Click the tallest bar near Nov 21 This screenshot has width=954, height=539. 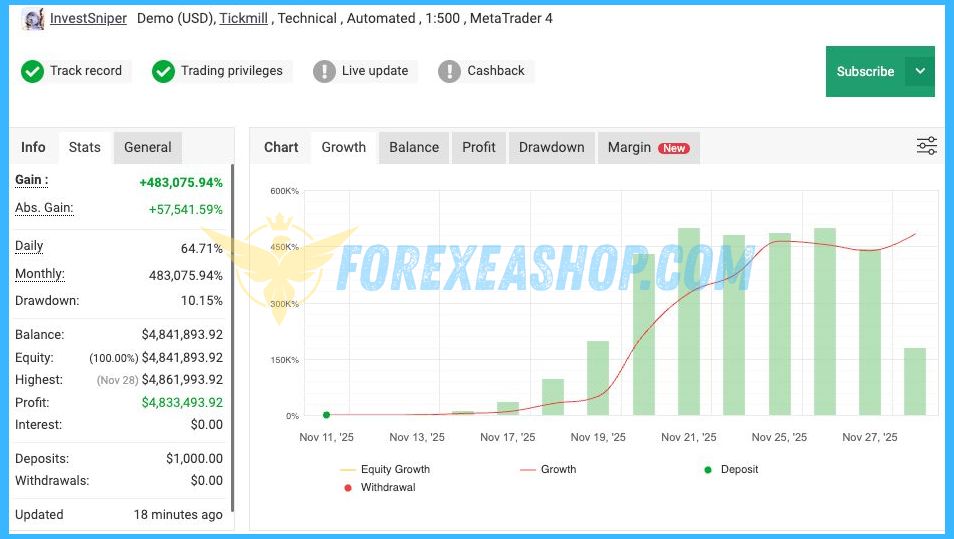coord(689,321)
